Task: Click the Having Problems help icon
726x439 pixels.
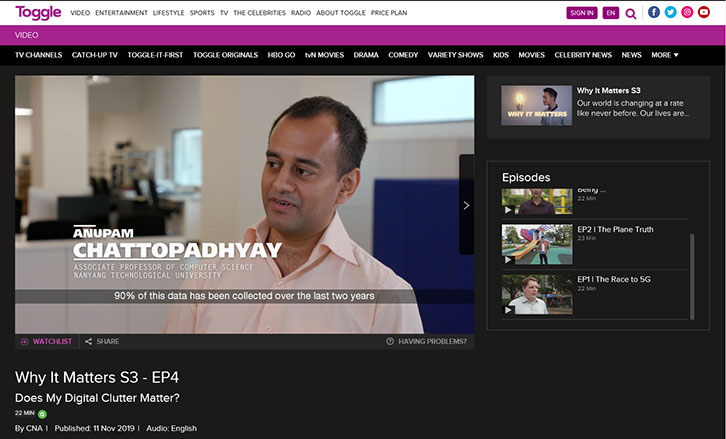Action: [x=390, y=341]
